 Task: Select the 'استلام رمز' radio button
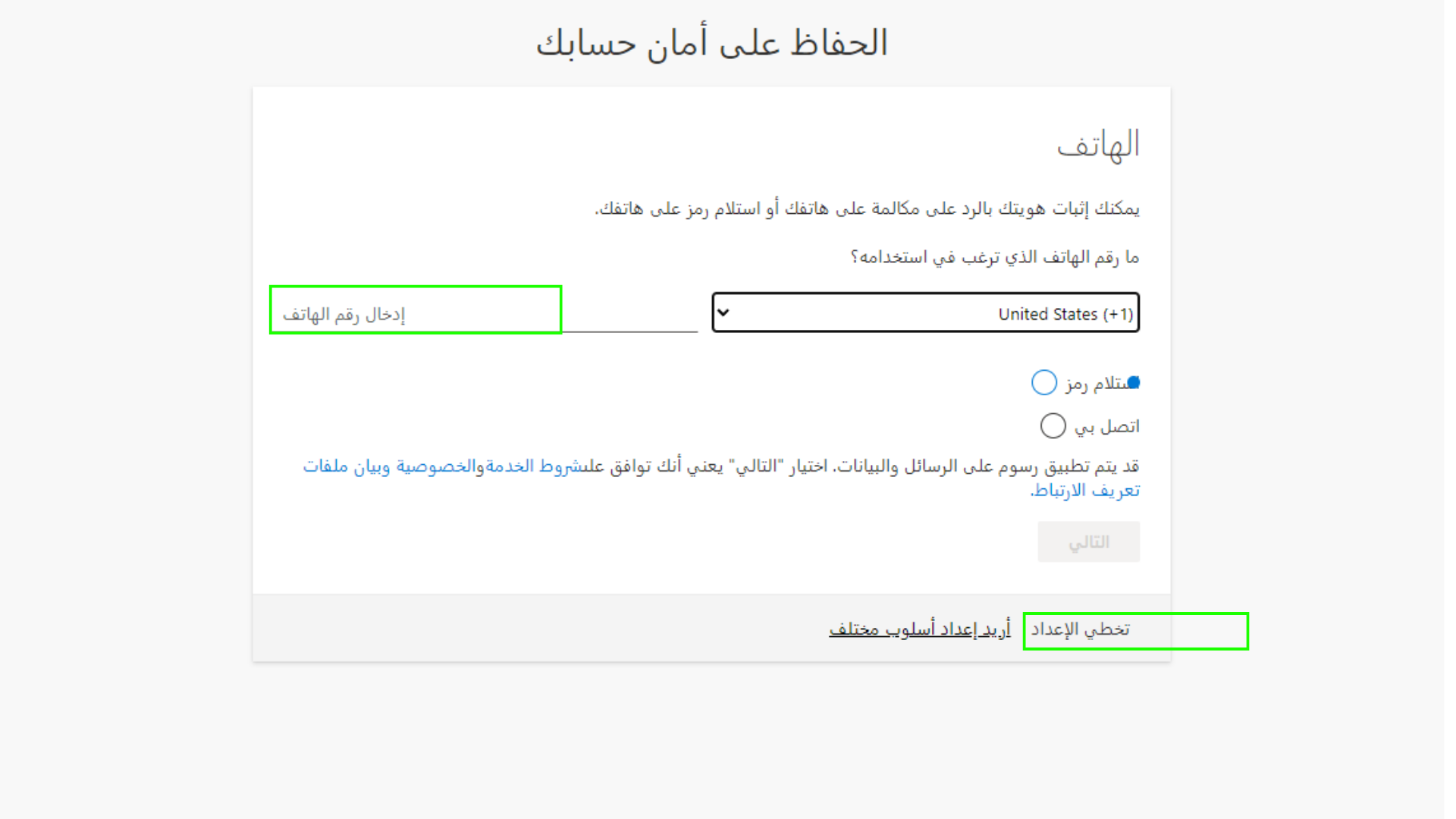[1044, 383]
